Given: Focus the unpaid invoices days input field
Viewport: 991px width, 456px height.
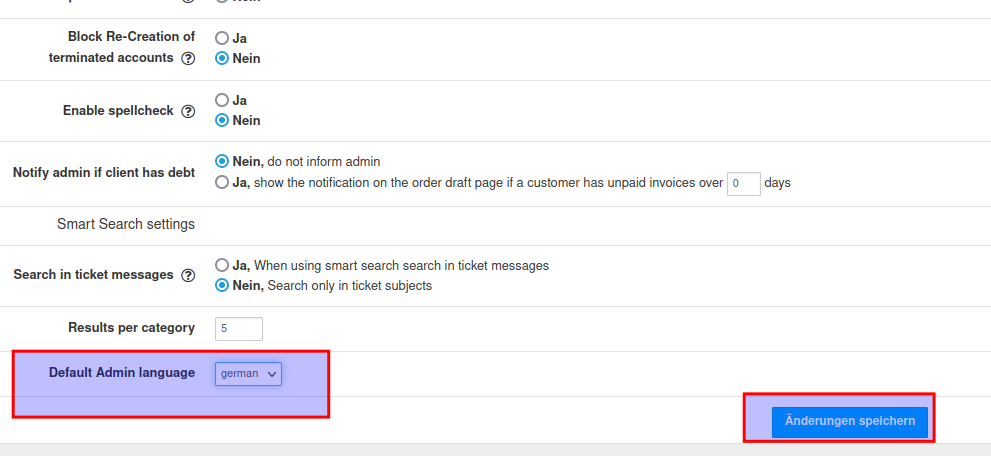Looking at the screenshot, I should tap(743, 184).
